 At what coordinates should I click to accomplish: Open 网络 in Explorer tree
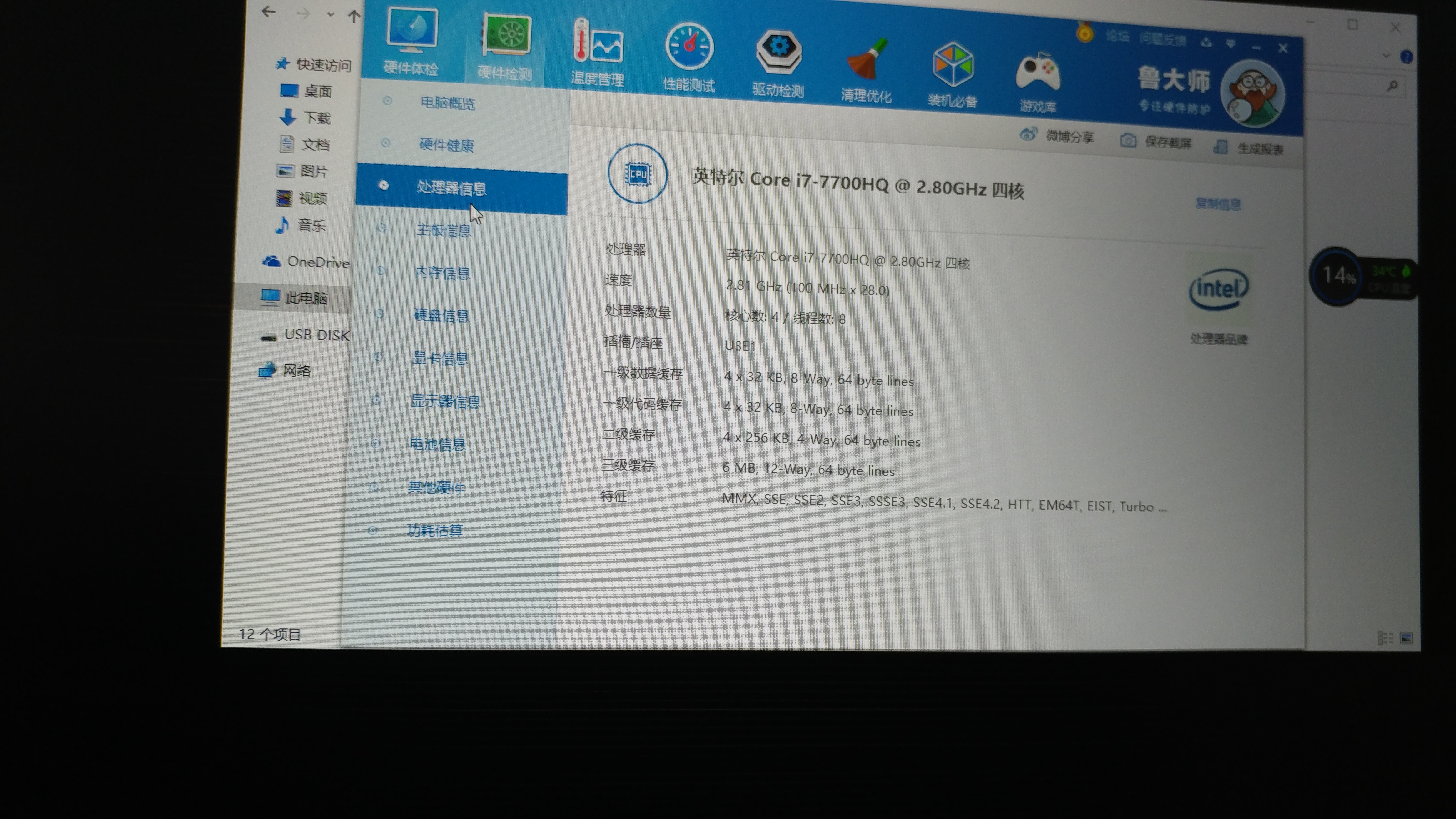coord(285,370)
